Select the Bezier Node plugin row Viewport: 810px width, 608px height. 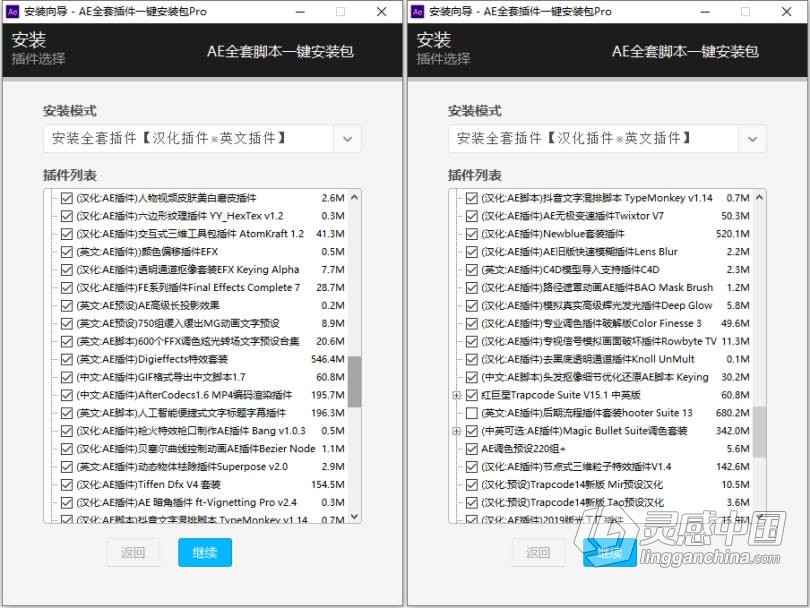coord(203,449)
